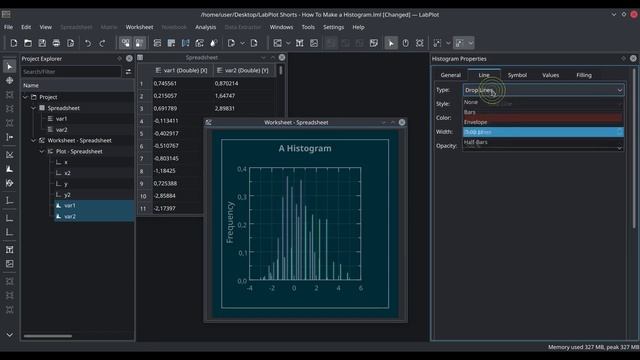Undo the last action via toolbar
Screen dimensions: 640x360
tap(88, 43)
